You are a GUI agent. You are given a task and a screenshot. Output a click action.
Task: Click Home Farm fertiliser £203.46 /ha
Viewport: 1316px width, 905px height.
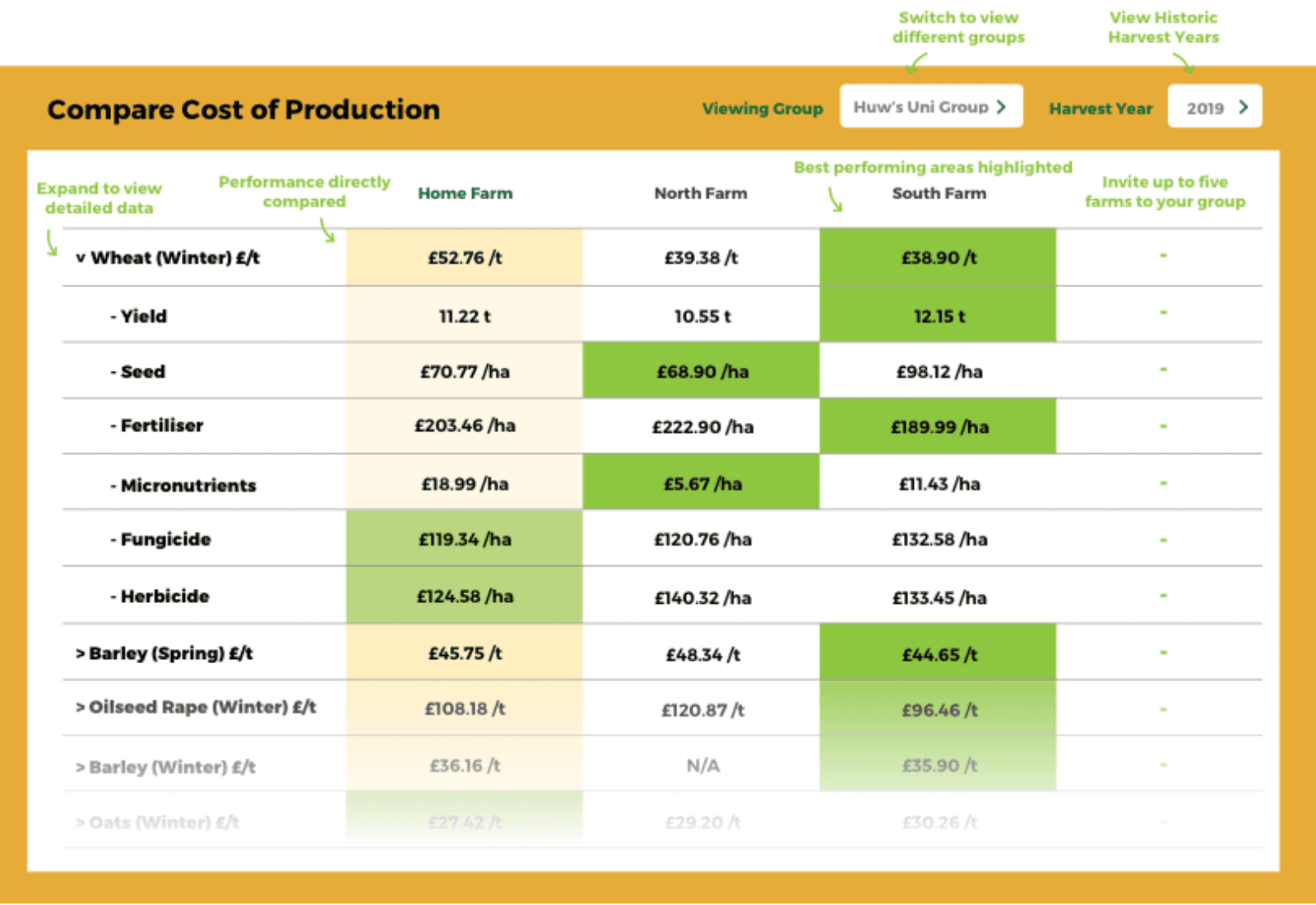coord(465,426)
